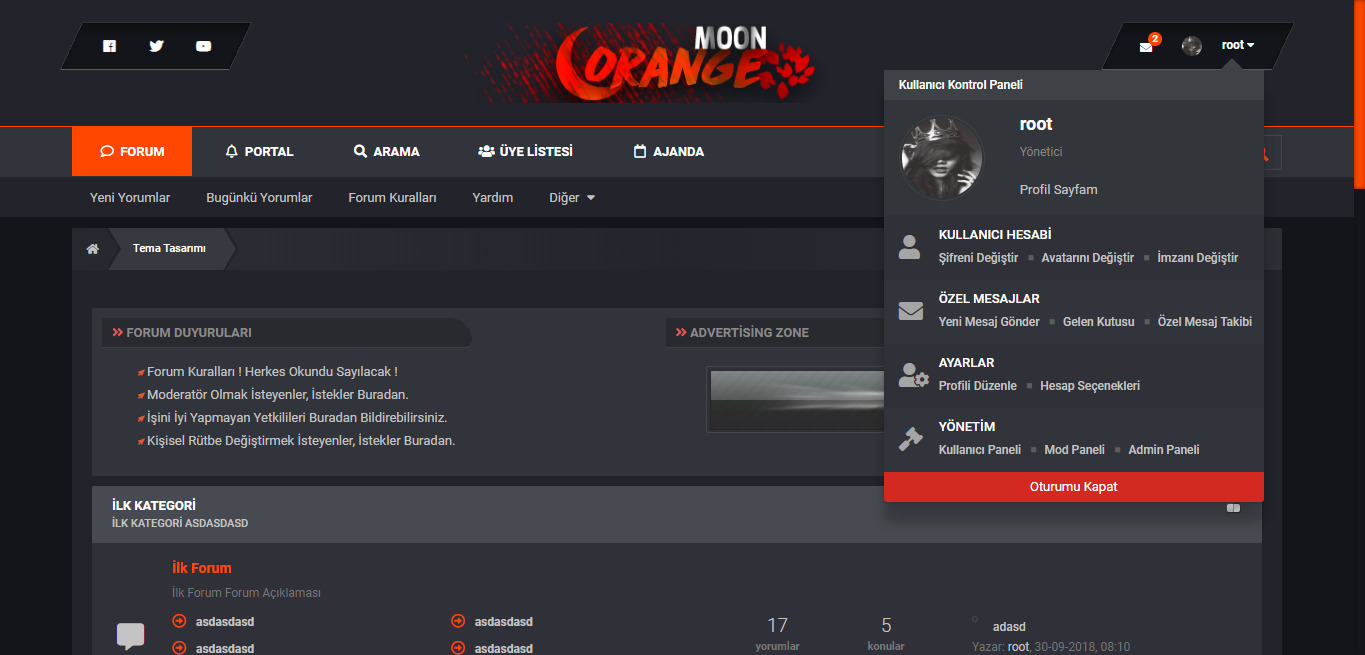Open the Portal navigation tab
1365x655 pixels.
[259, 152]
